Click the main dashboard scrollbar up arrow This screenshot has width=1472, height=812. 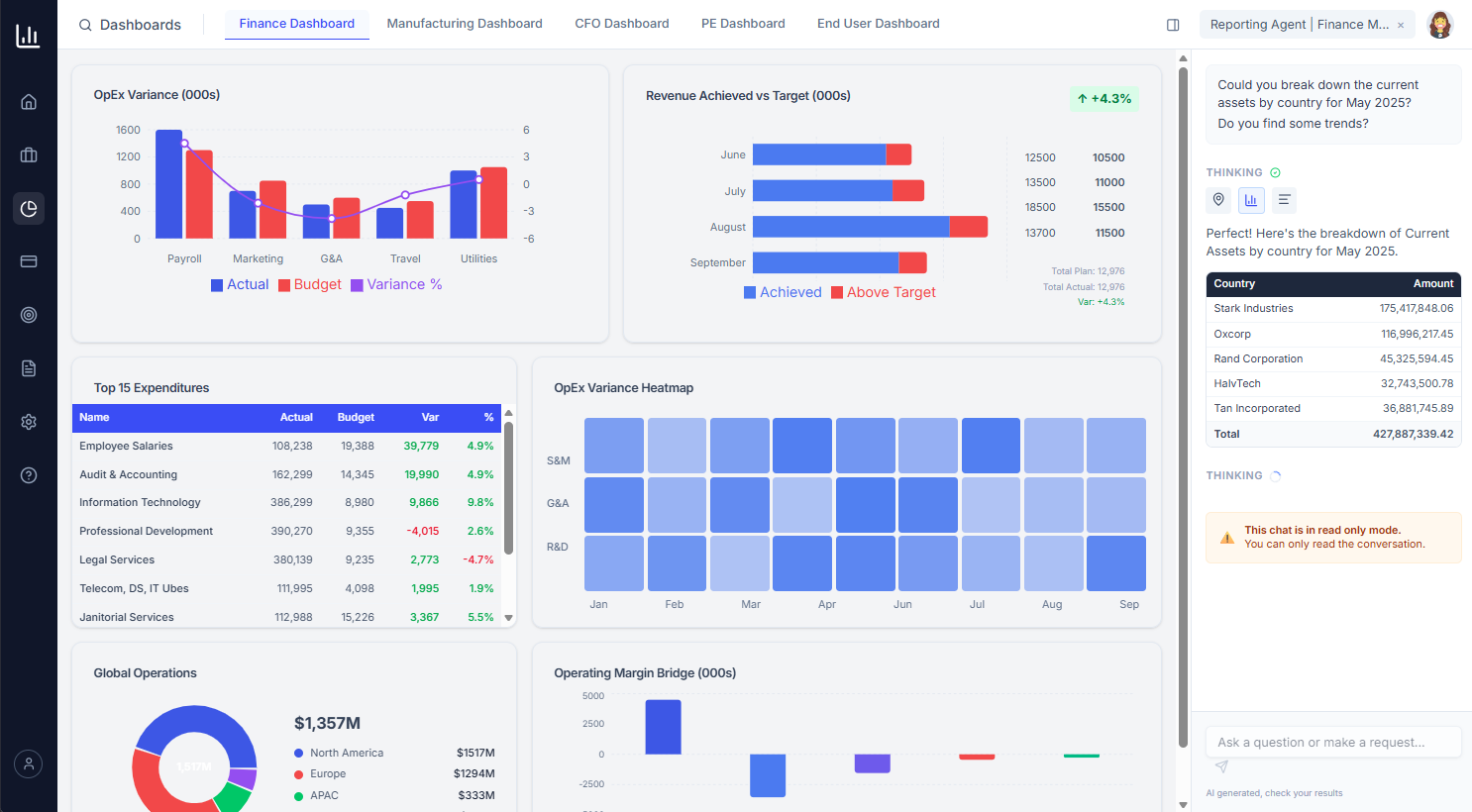pyautogui.click(x=1183, y=58)
